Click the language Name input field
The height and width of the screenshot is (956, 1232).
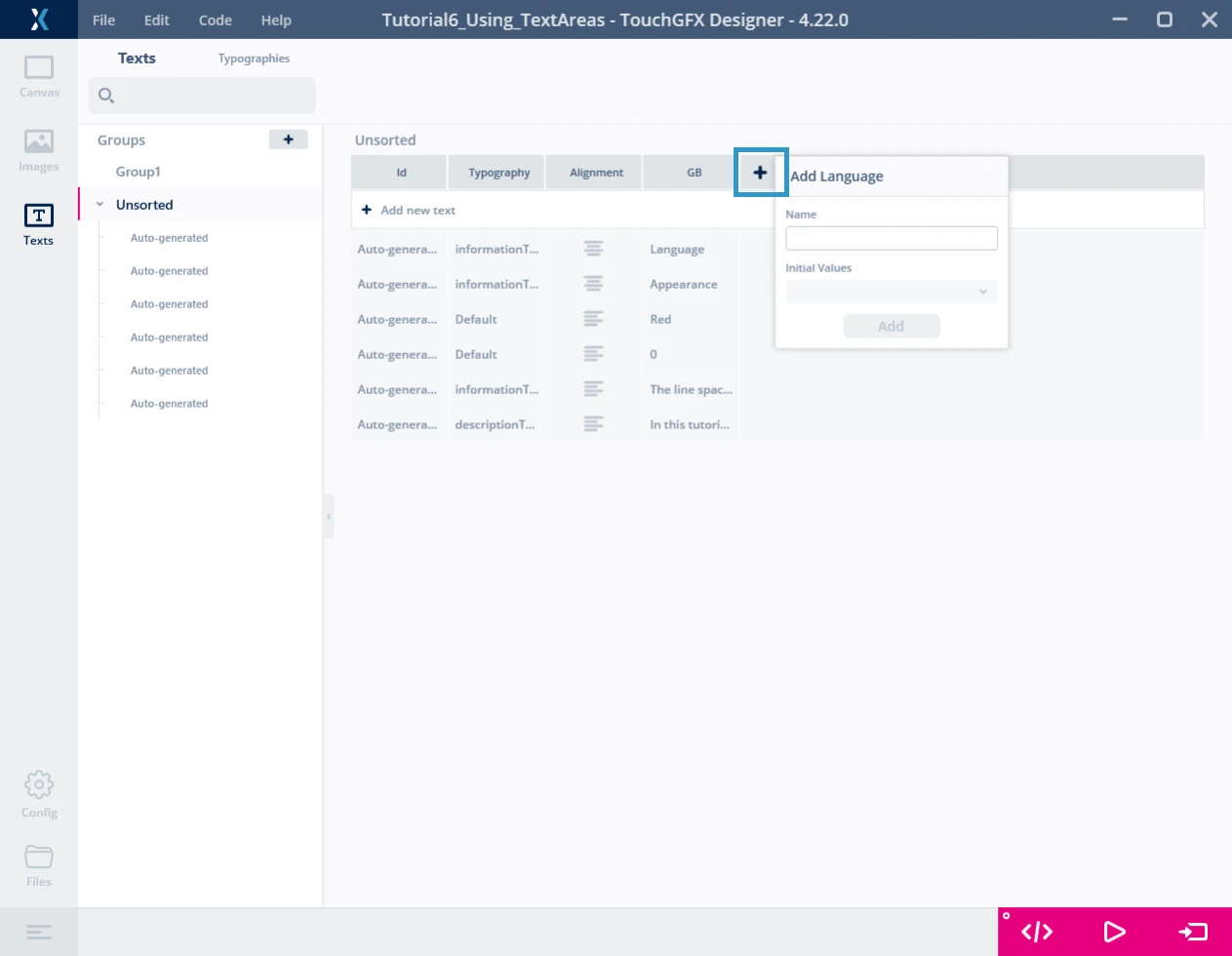click(891, 238)
